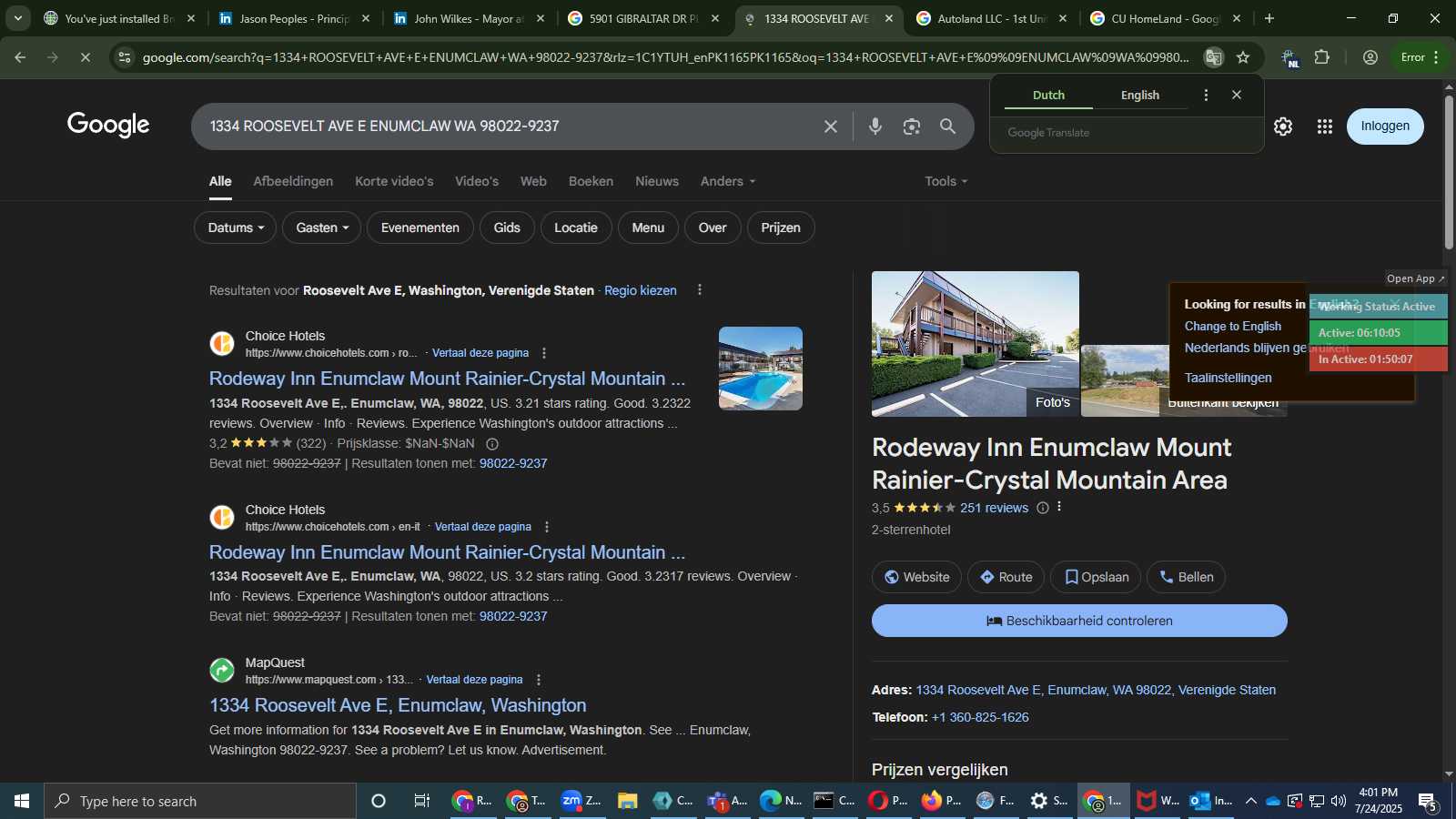Open pool thumbnail of first result
Viewport: 1456px width, 819px height.
coord(761,369)
